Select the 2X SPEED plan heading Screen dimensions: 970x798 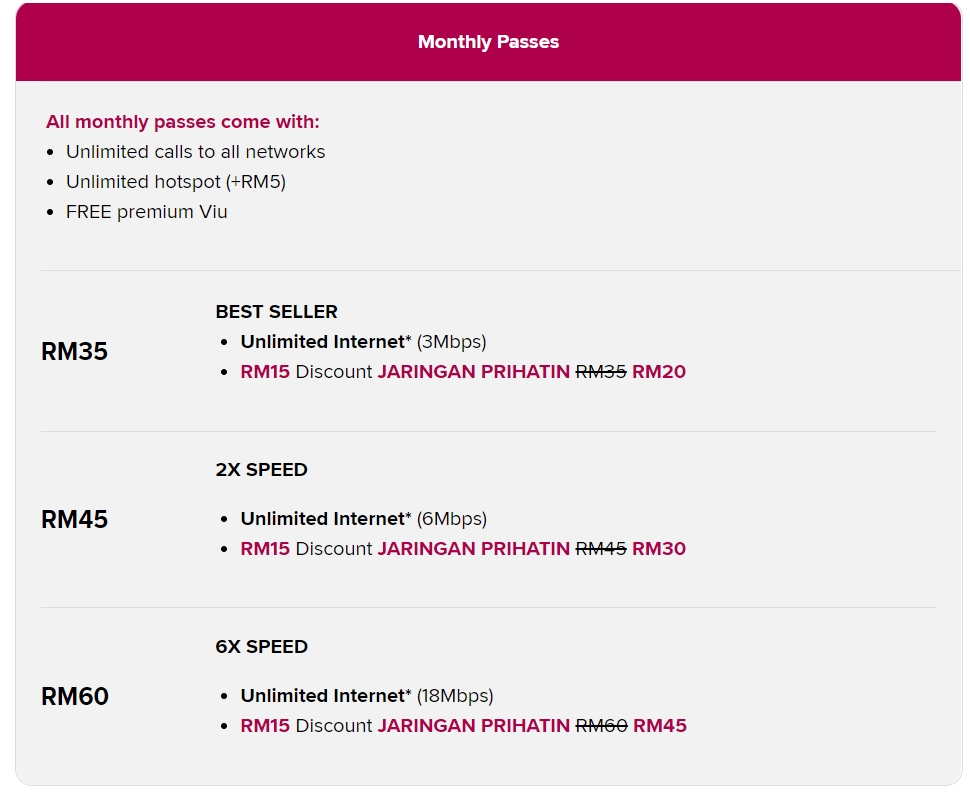261,470
